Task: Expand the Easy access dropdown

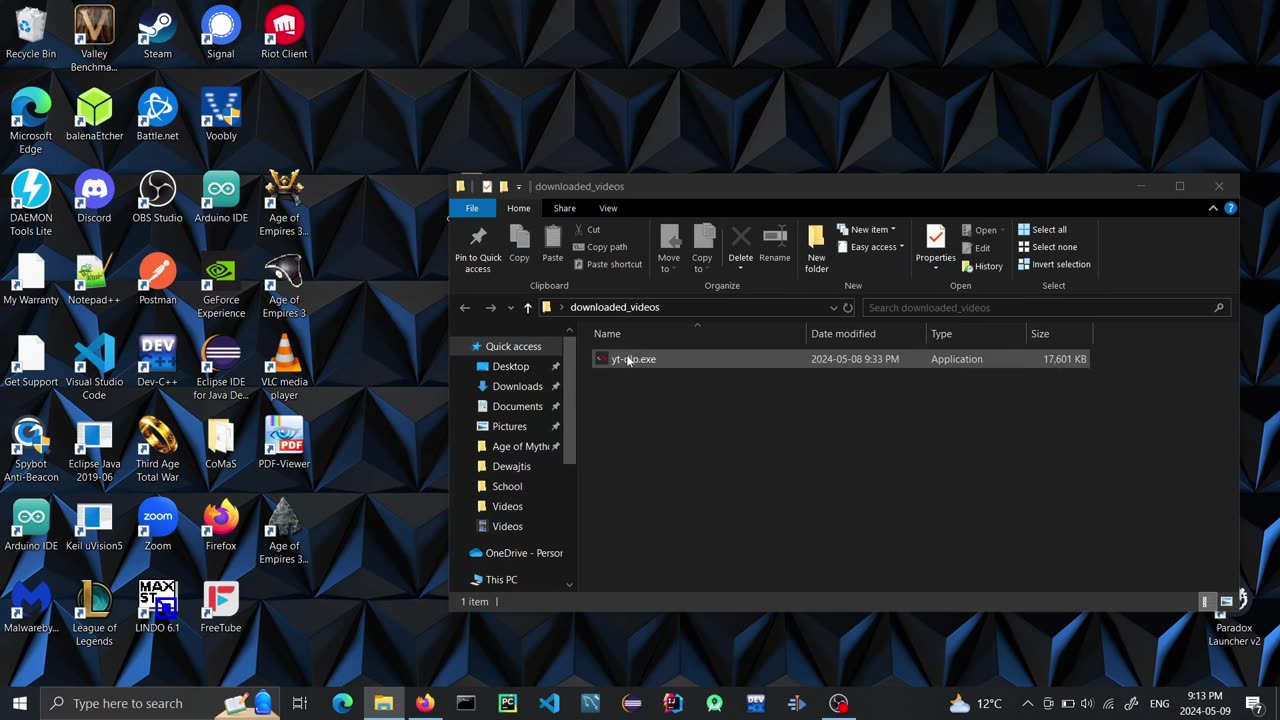Action: (870, 247)
